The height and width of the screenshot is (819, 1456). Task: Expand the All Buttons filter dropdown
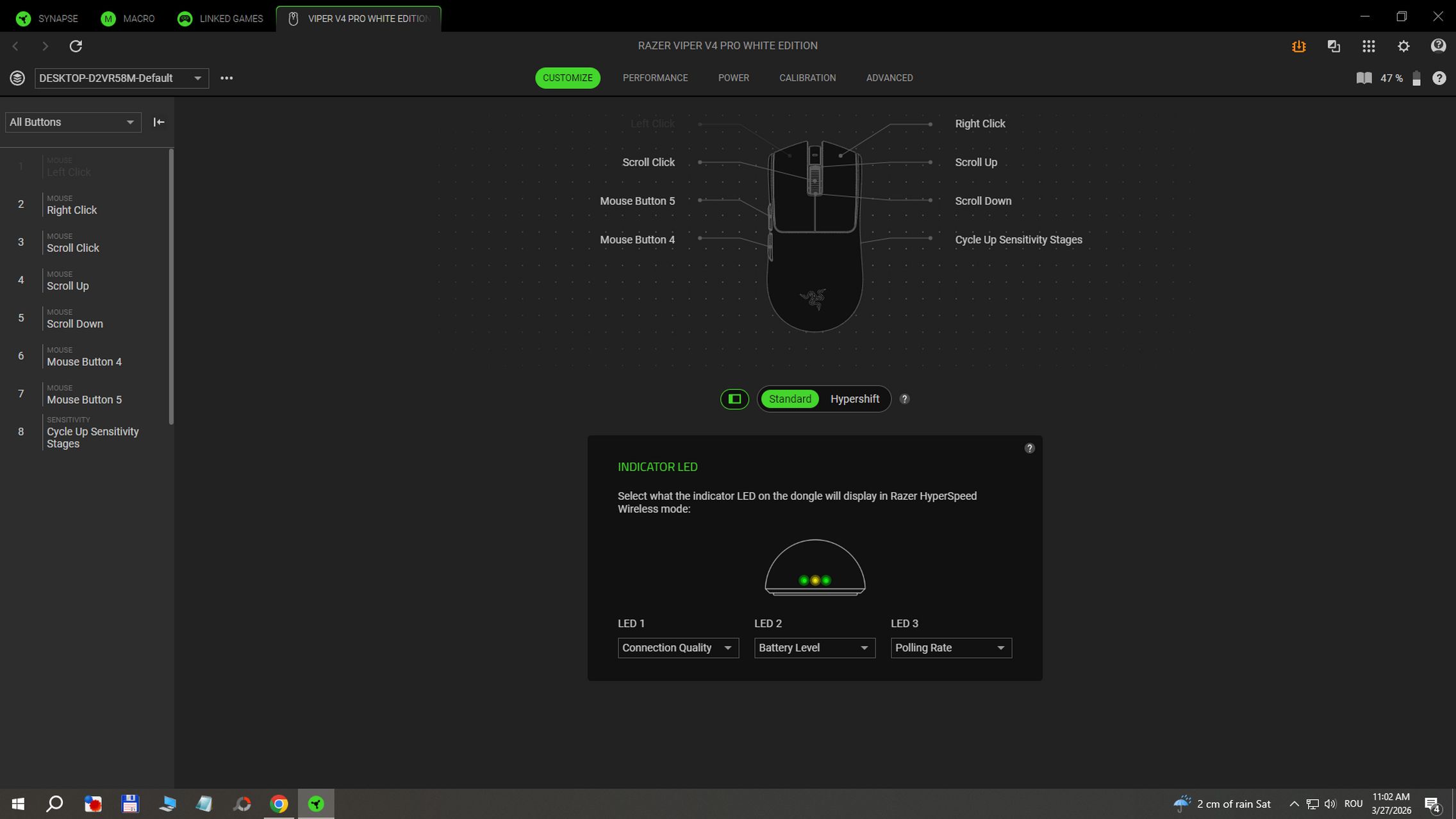(x=72, y=122)
